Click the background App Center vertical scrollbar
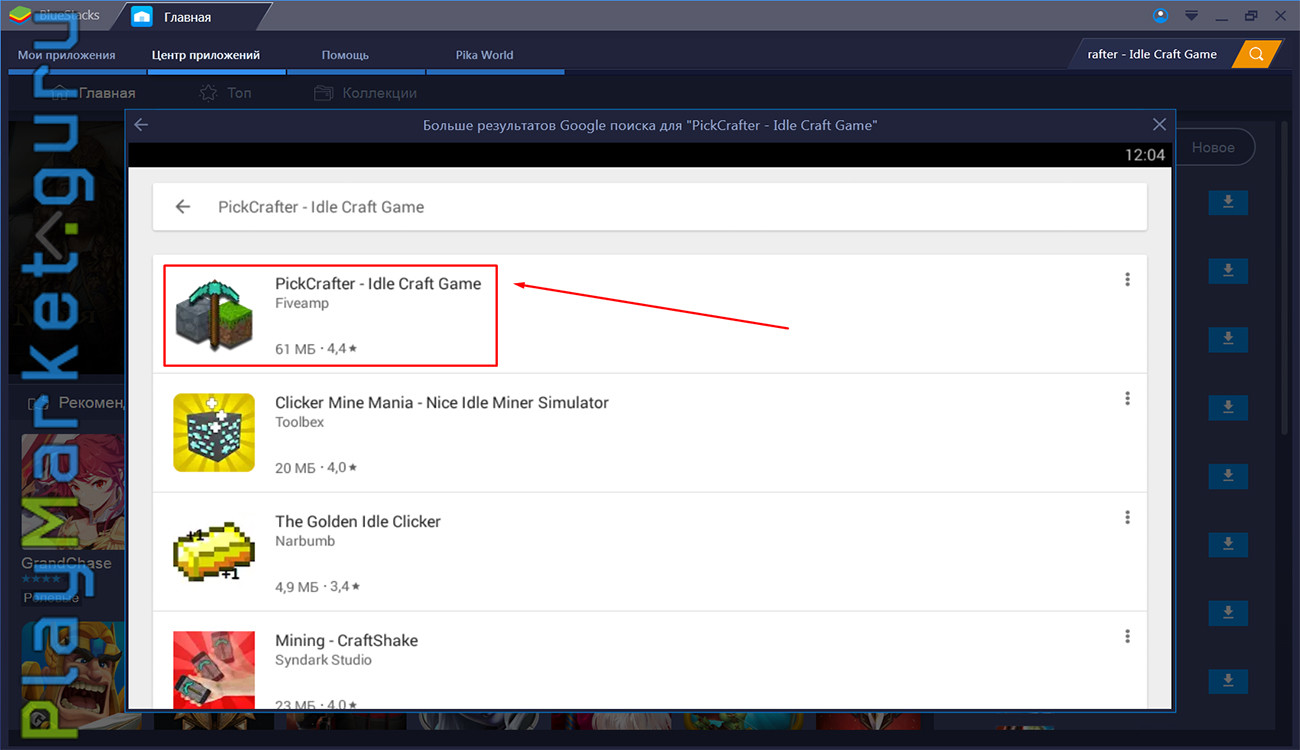Image resolution: width=1300 pixels, height=750 pixels. pyautogui.click(x=1286, y=280)
